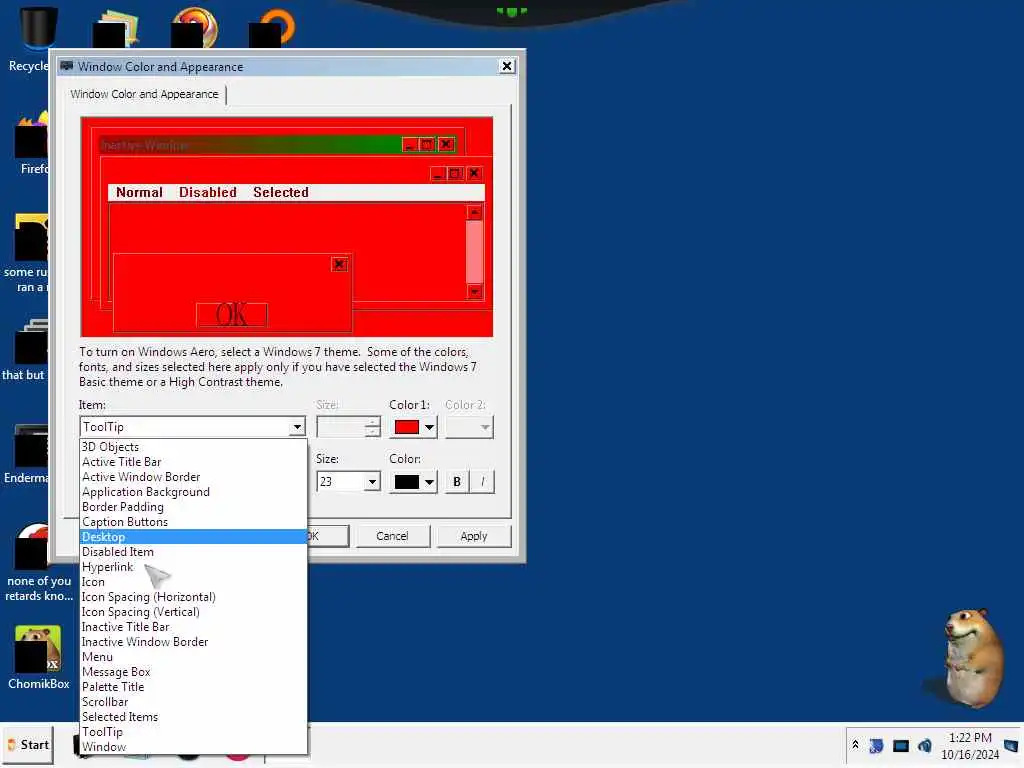The height and width of the screenshot is (768, 1024).
Task: Select Application Background list entry
Action: 193,492
